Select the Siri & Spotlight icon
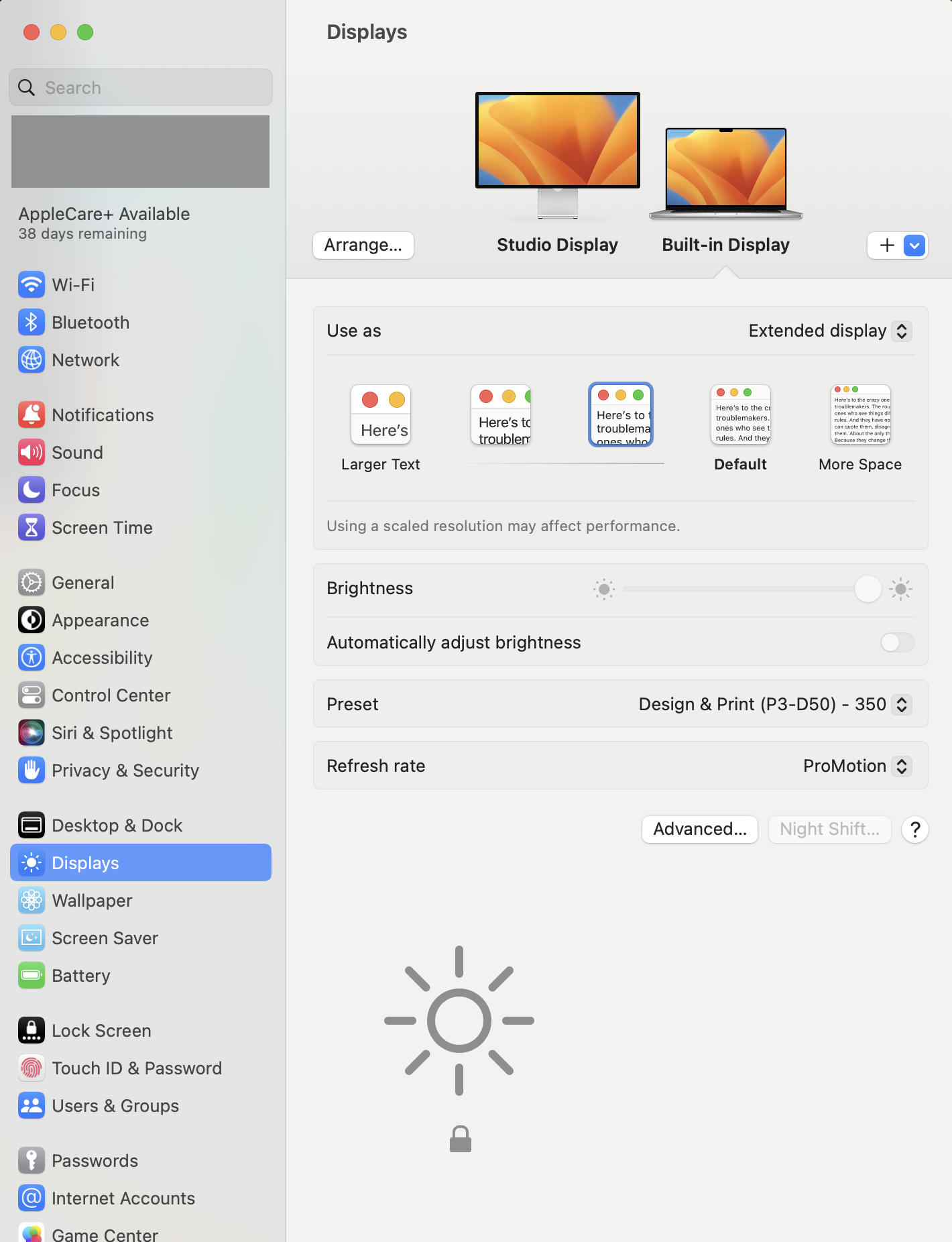952x1242 pixels. click(32, 733)
